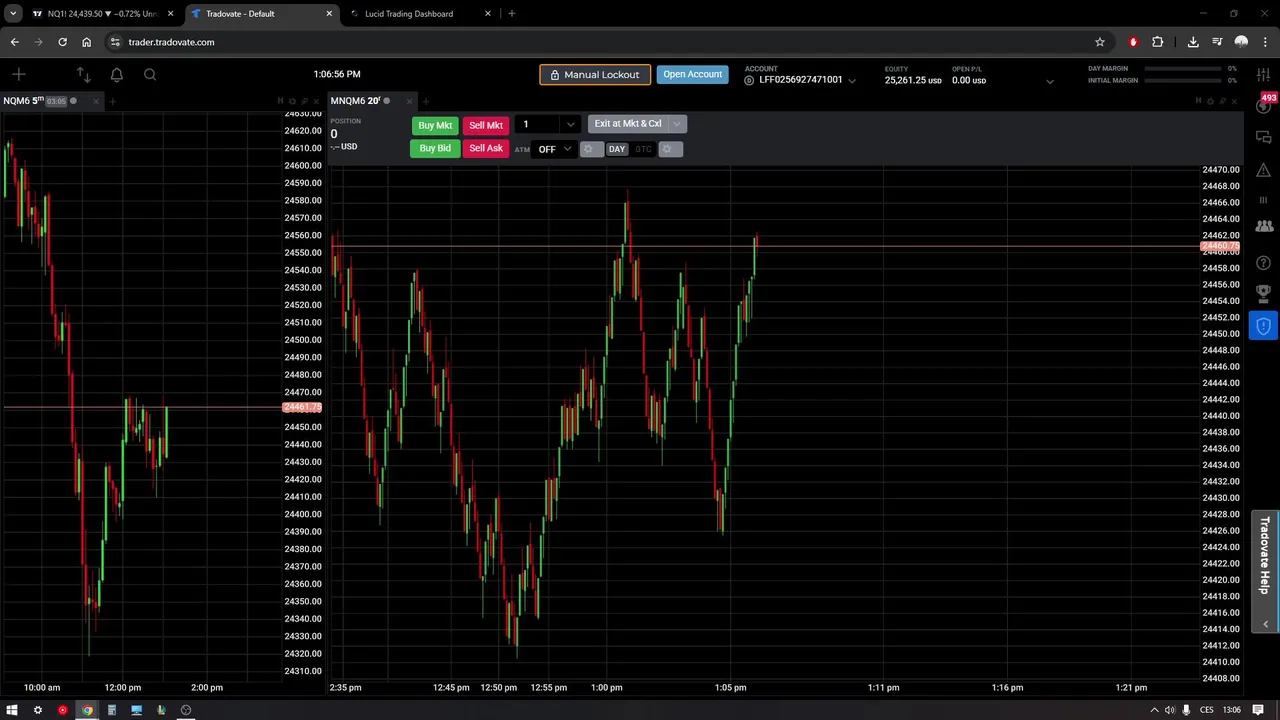The width and height of the screenshot is (1280, 720).
Task: Click Buy Mkt button
Action: (x=435, y=125)
